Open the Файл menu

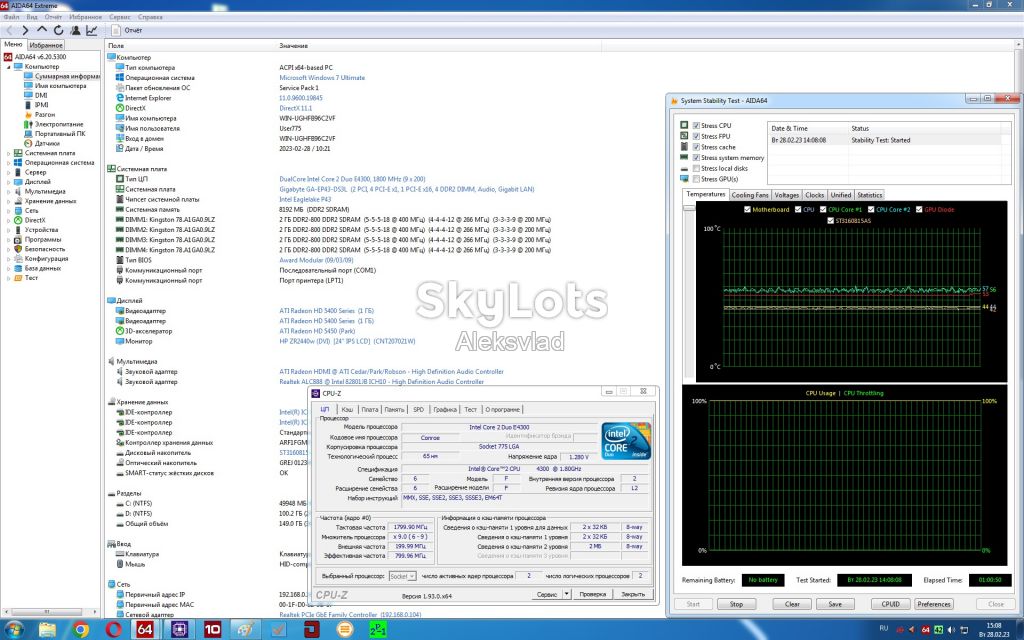pyautogui.click(x=11, y=17)
